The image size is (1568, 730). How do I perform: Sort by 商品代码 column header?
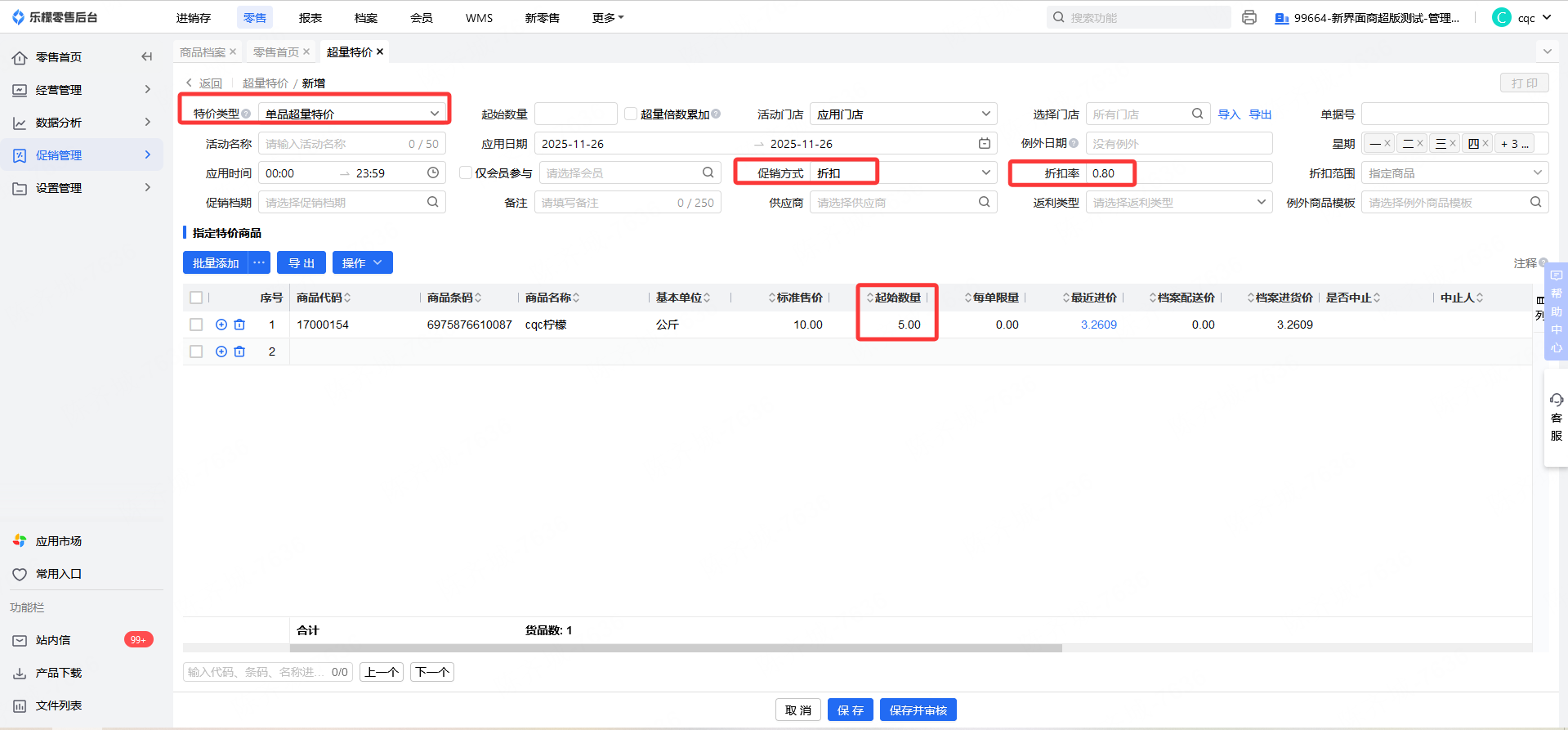[x=324, y=298]
